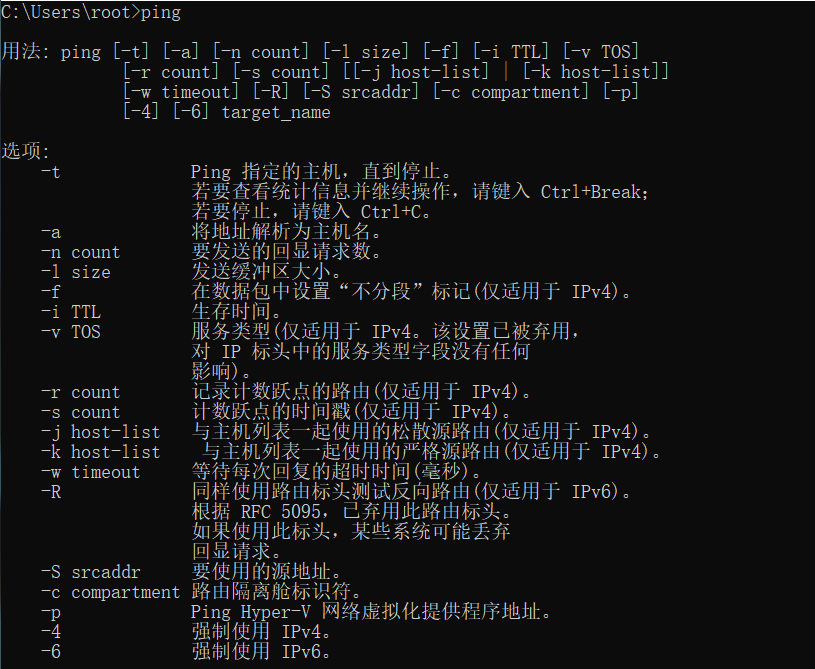Click "-c compartment" in the options list
The image size is (815, 669).
110,592
